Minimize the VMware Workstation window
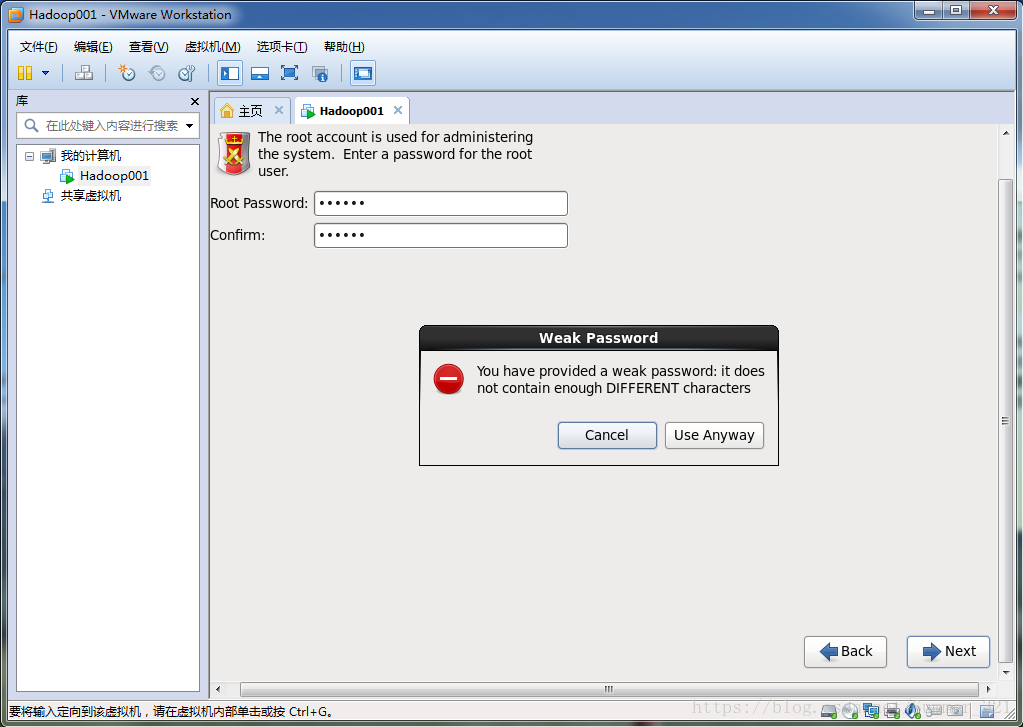 coord(928,11)
